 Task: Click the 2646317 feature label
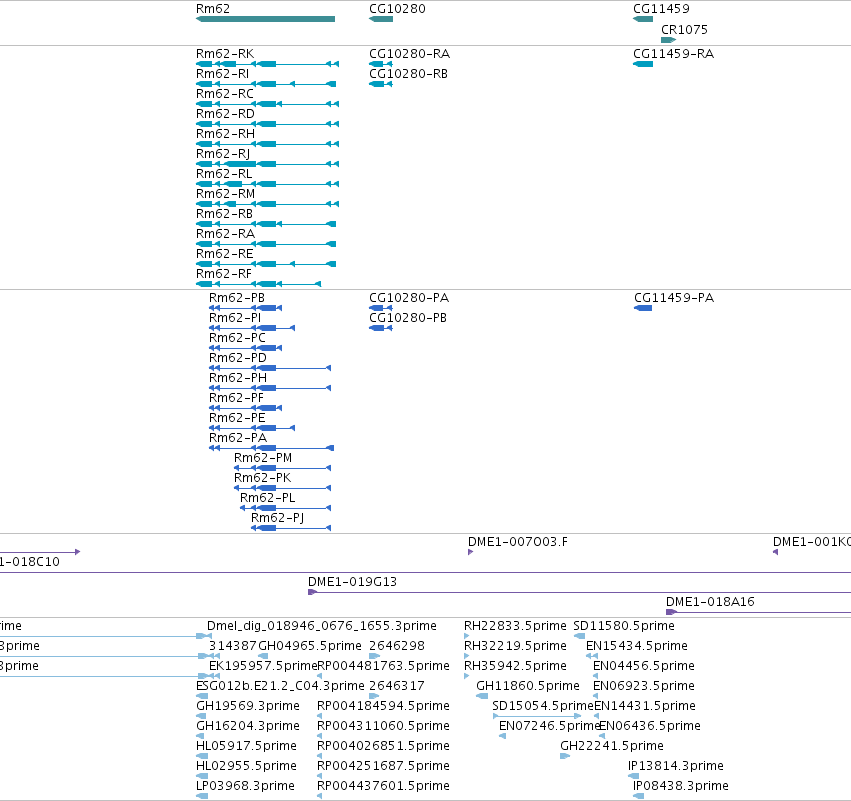[x=397, y=686]
